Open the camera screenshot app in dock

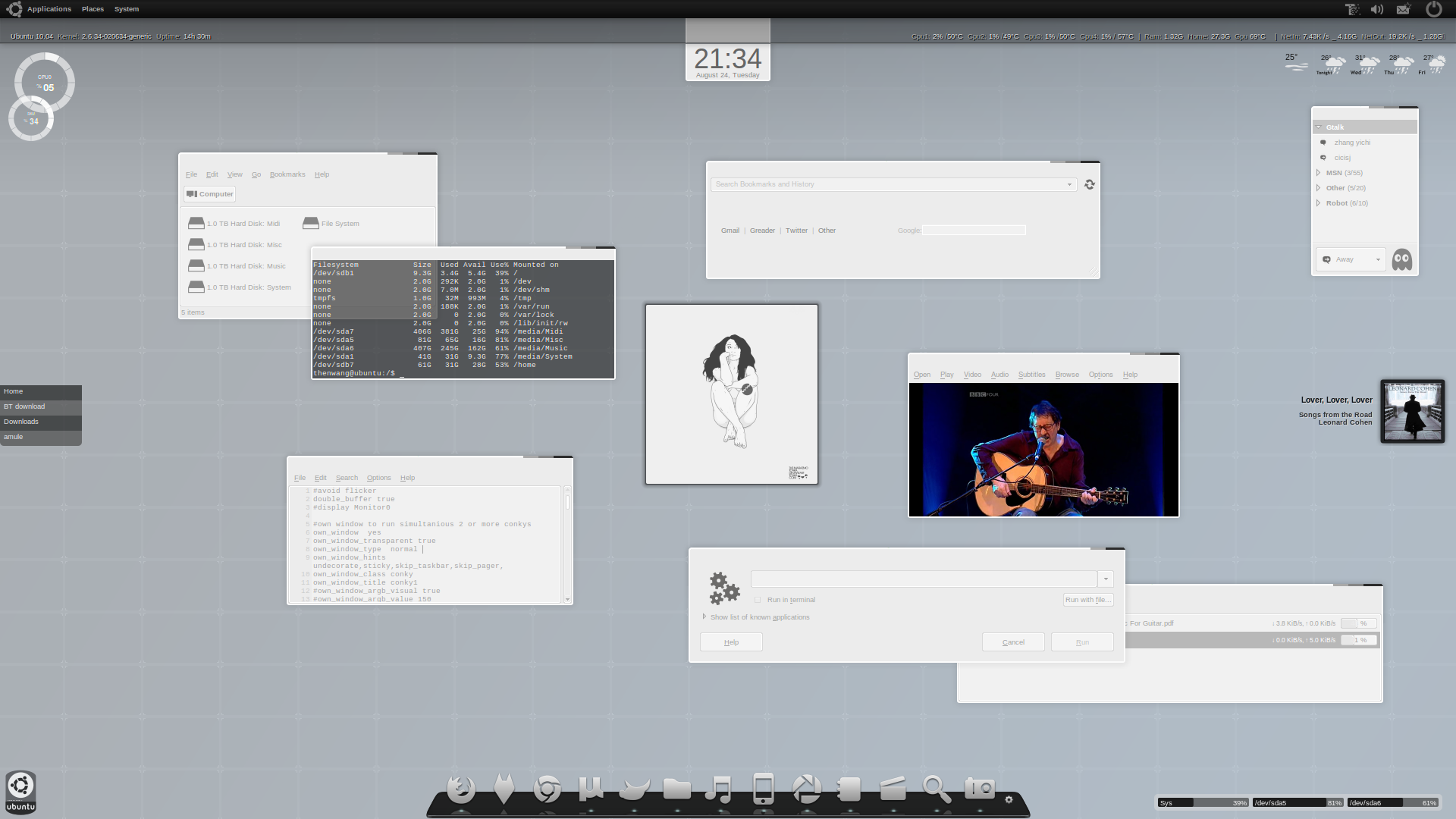click(980, 789)
